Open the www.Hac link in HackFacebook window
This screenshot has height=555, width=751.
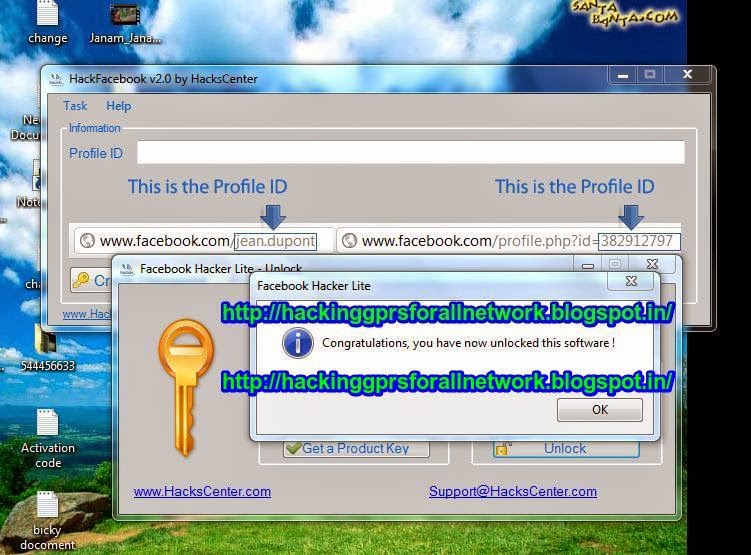(87, 314)
